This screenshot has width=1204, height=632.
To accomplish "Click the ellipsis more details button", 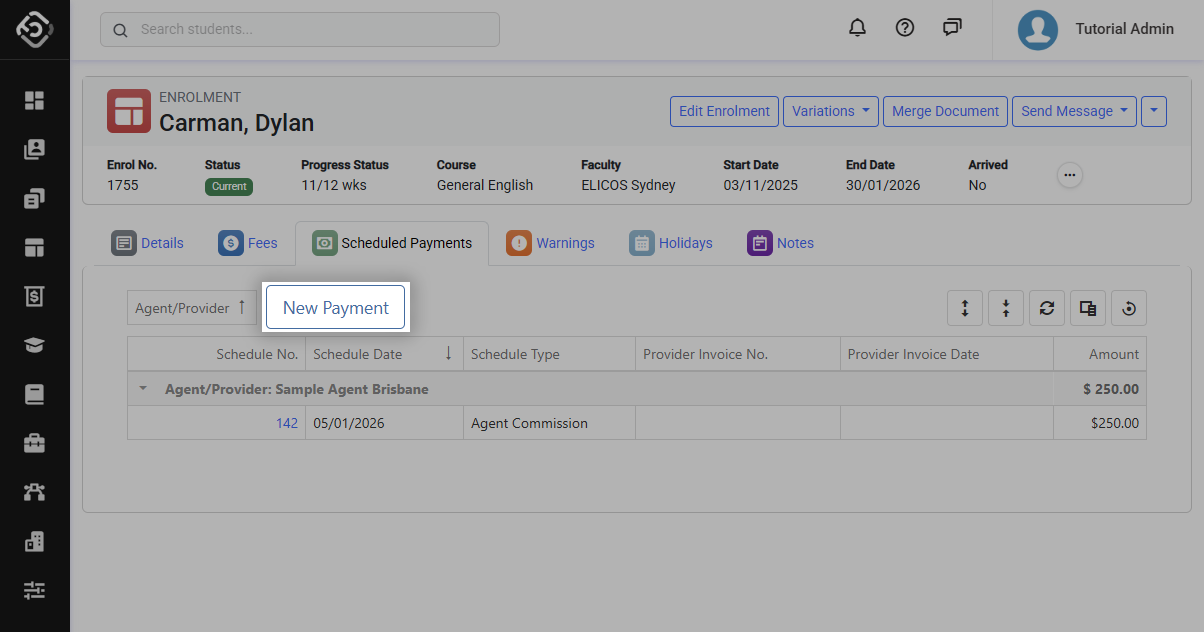I will 1070,175.
